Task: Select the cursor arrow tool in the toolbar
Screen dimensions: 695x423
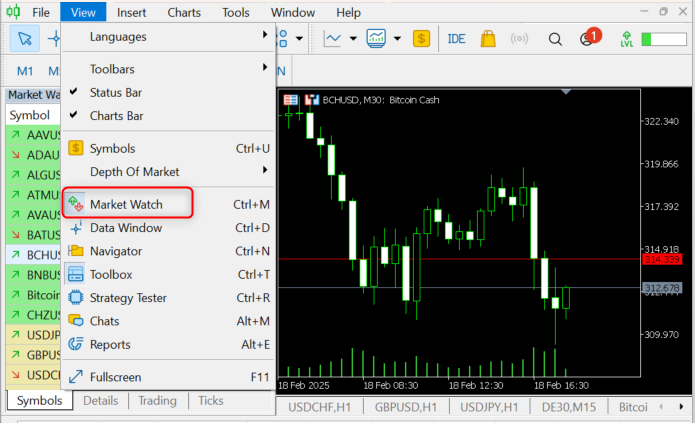Action: 25,39
